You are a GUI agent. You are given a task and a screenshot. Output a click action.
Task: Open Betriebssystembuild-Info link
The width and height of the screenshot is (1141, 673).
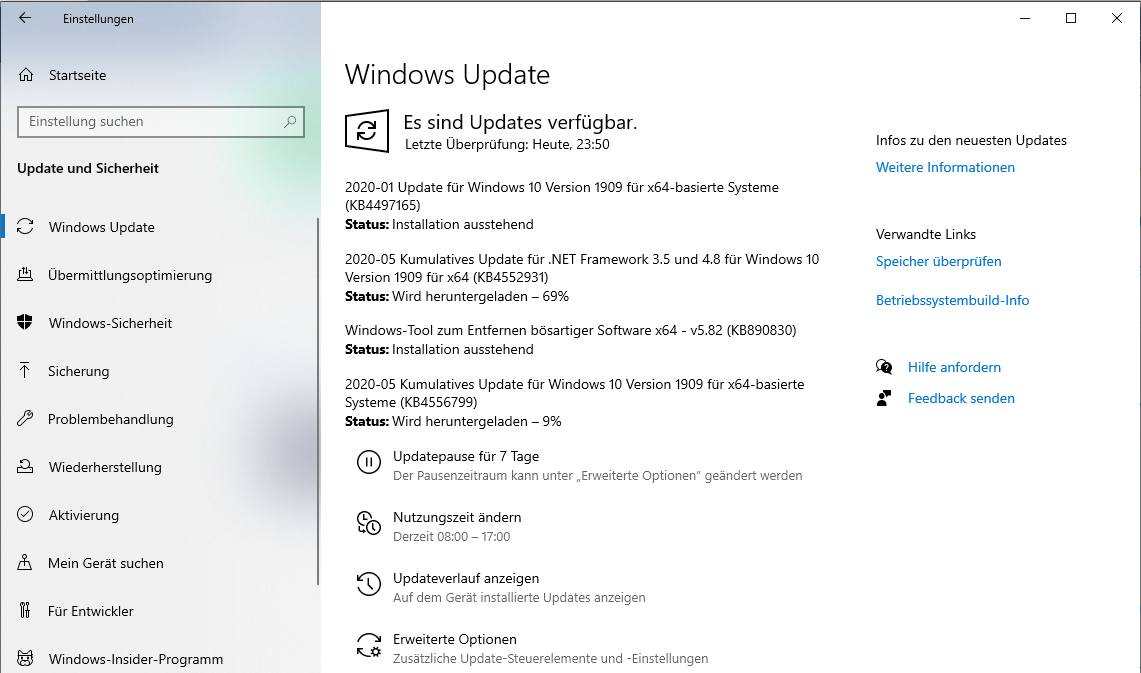[x=953, y=300]
